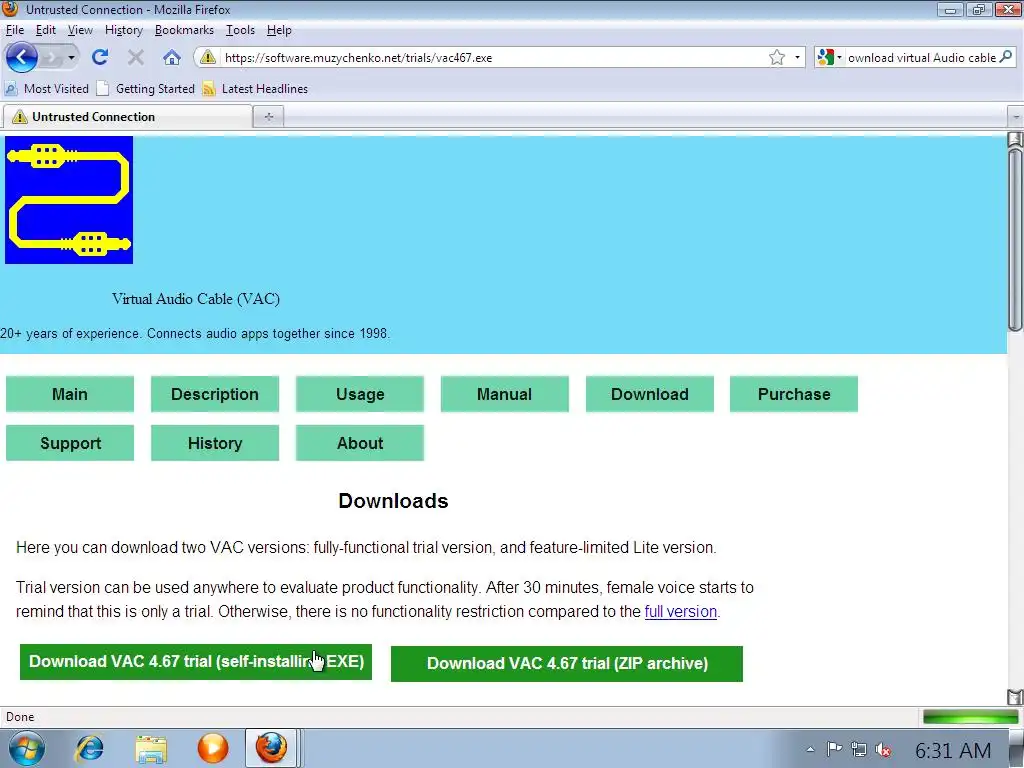Click the scrollbar down arrow

tap(1015, 697)
